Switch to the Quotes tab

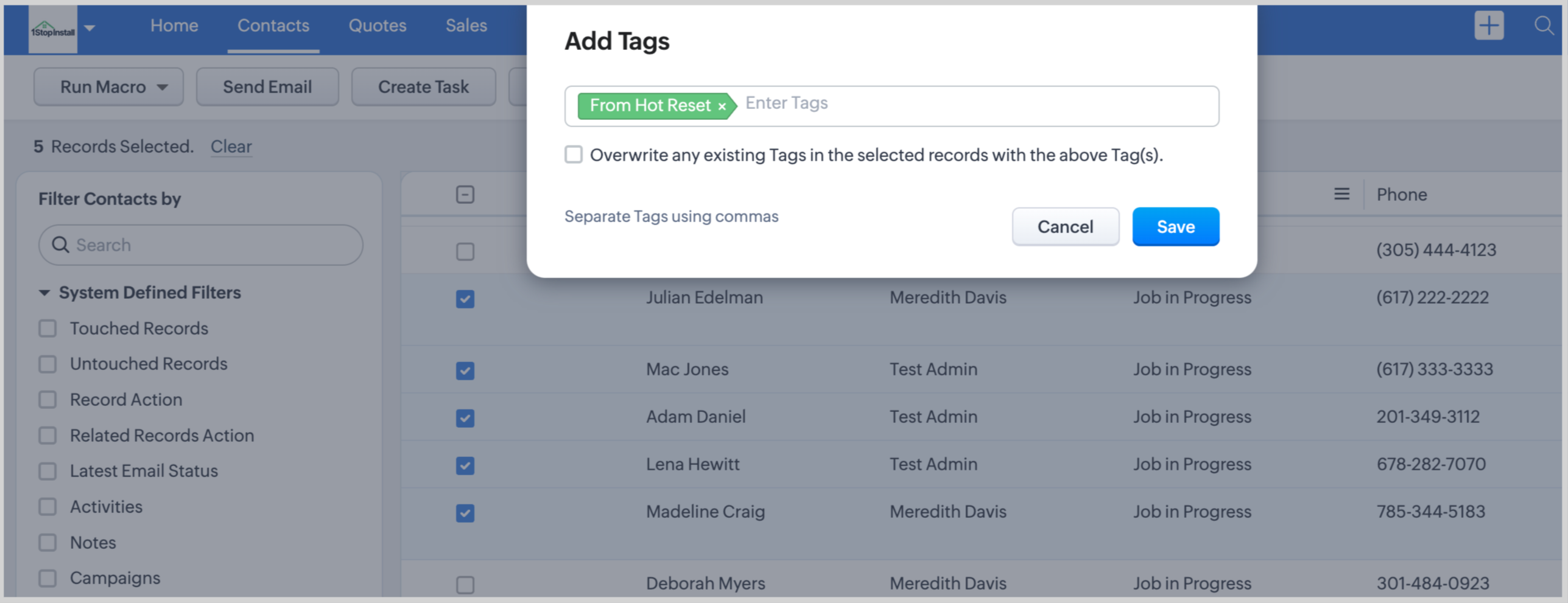pyautogui.click(x=377, y=26)
